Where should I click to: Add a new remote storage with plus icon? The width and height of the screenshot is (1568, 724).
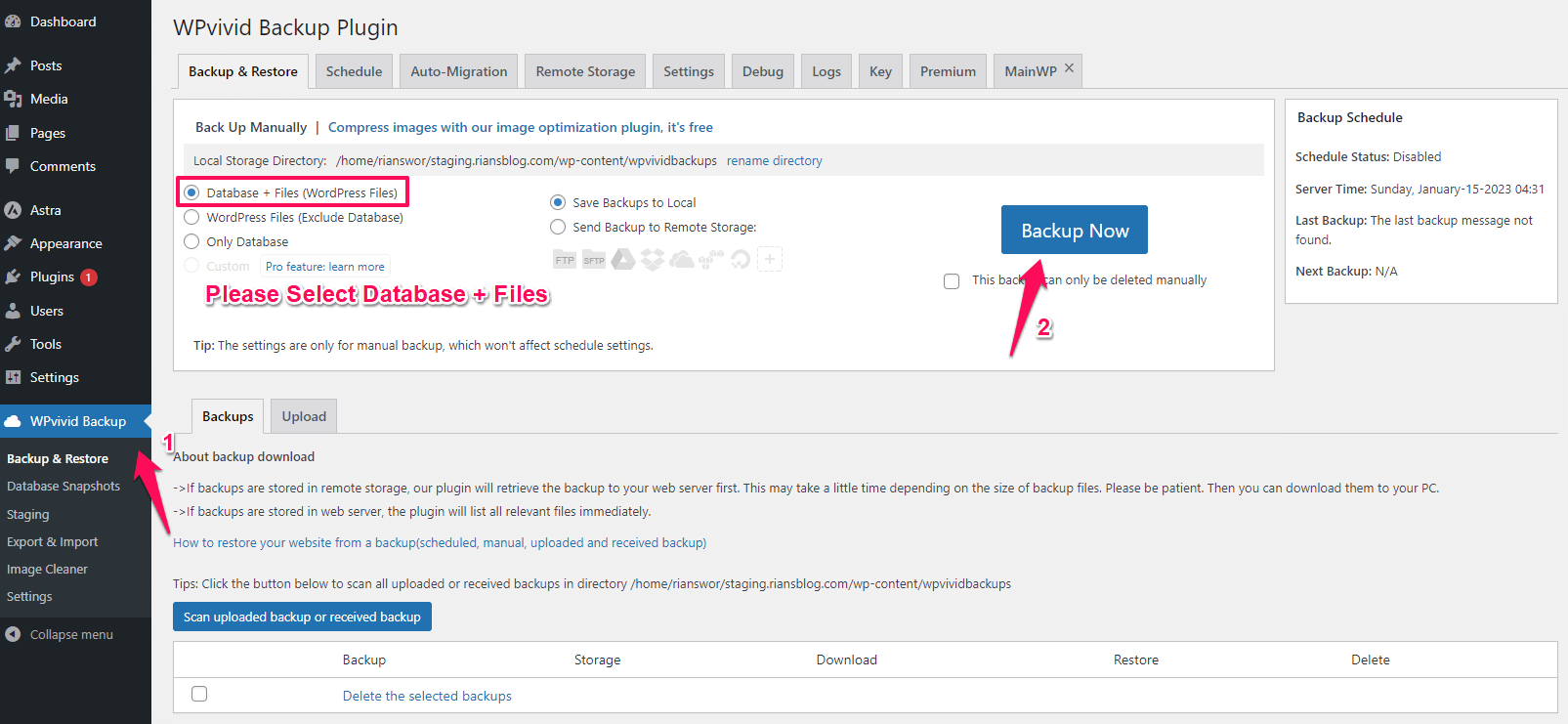coord(770,260)
